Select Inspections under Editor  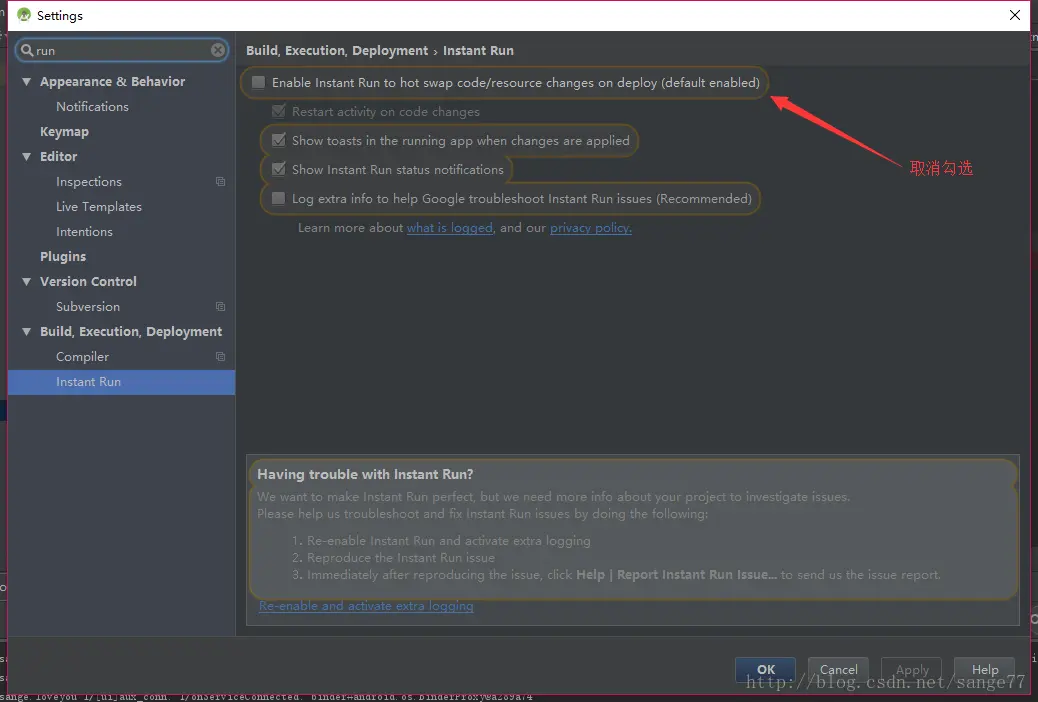point(89,181)
